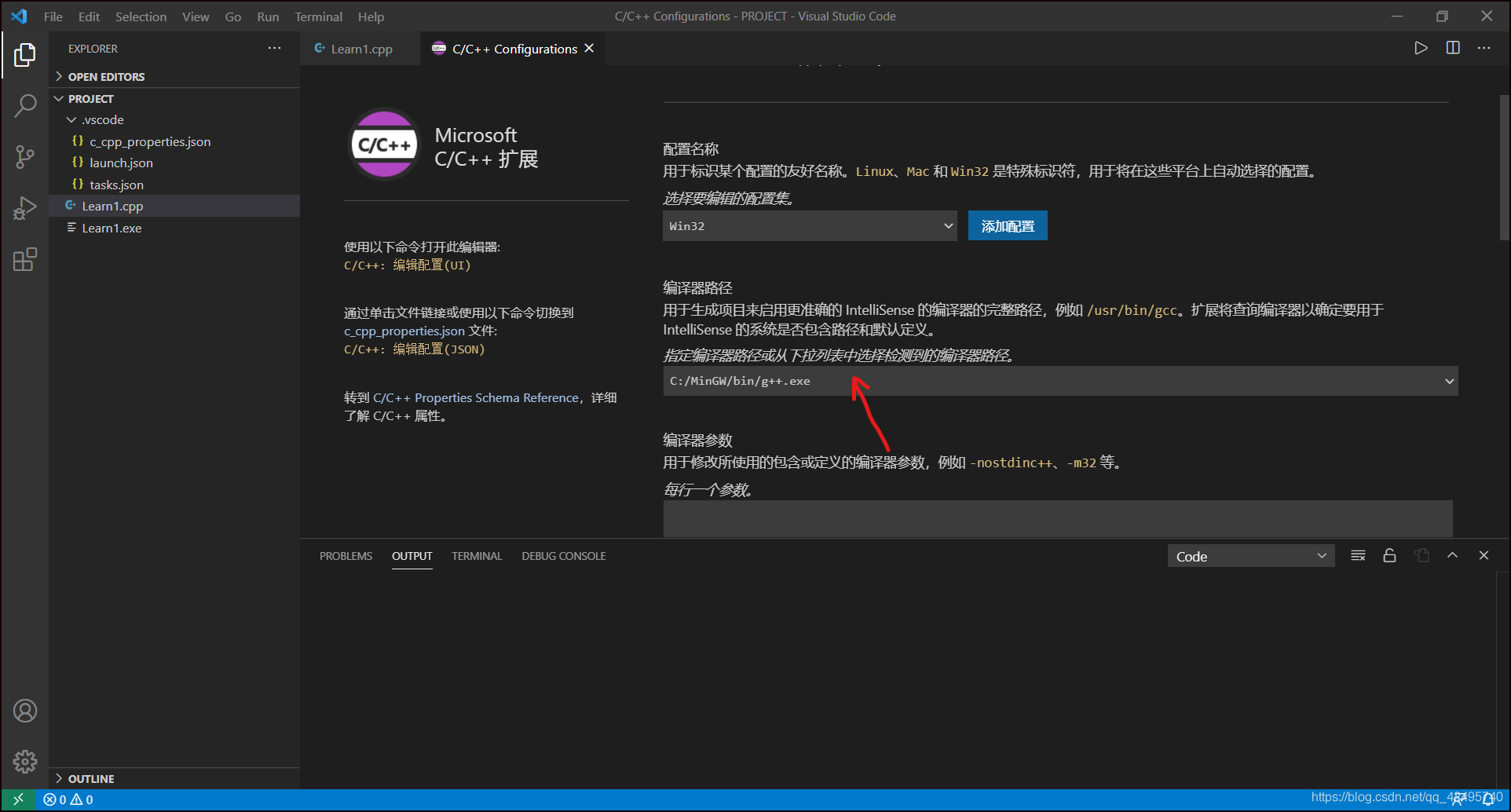This screenshot has width=1511, height=812.
Task: Click the 添加配置 button
Action: (1008, 226)
